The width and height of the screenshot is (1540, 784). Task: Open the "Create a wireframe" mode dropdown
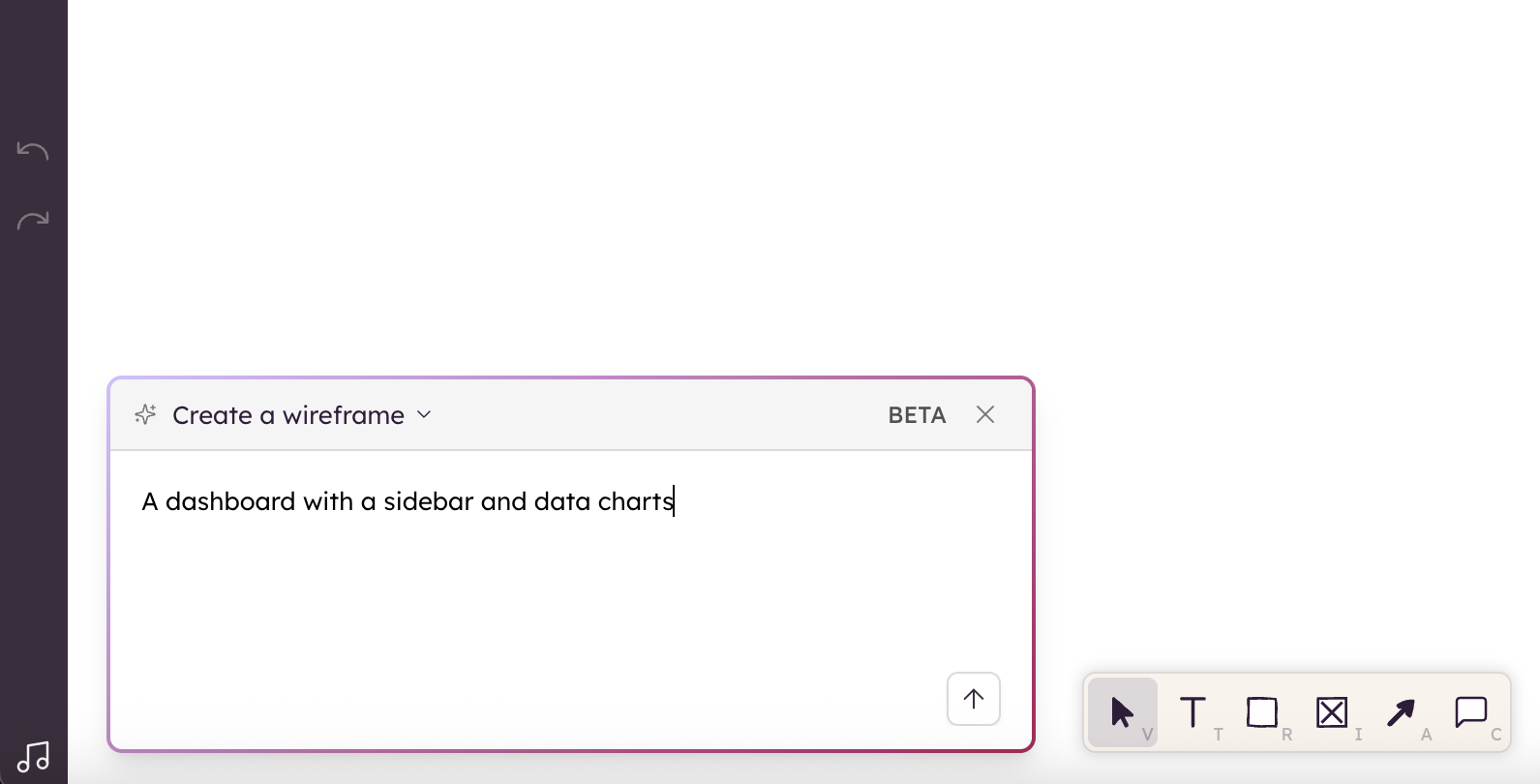tap(288, 415)
